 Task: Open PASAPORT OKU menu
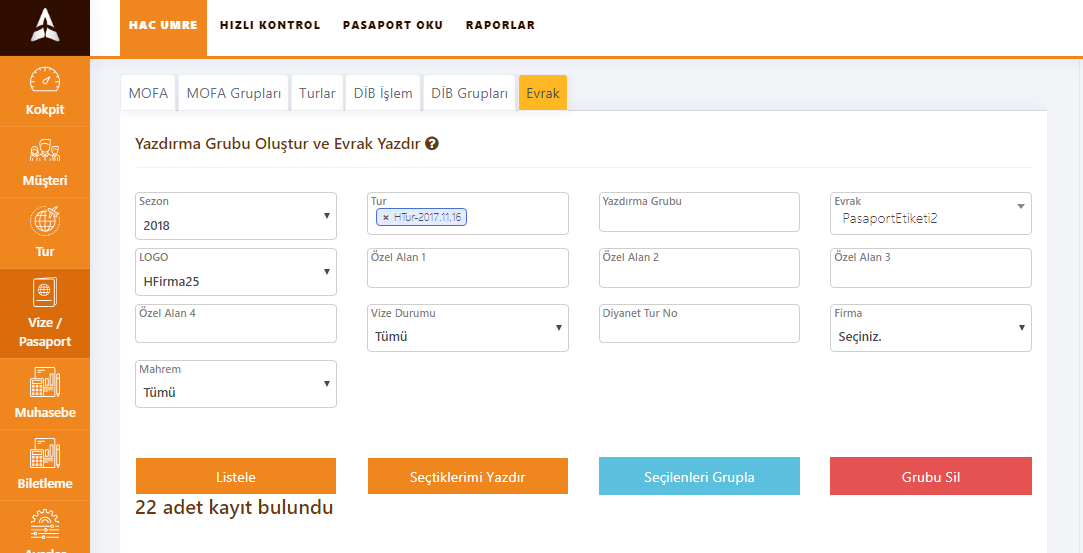(x=393, y=25)
